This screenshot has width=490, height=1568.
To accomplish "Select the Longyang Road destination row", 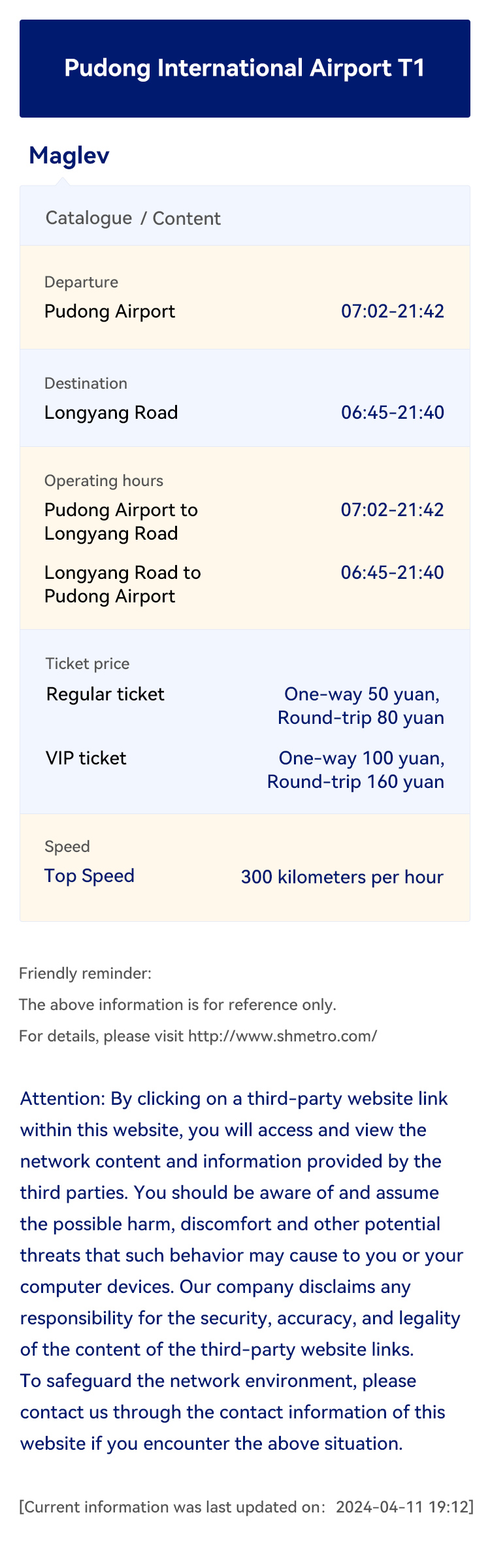I will (x=245, y=399).
